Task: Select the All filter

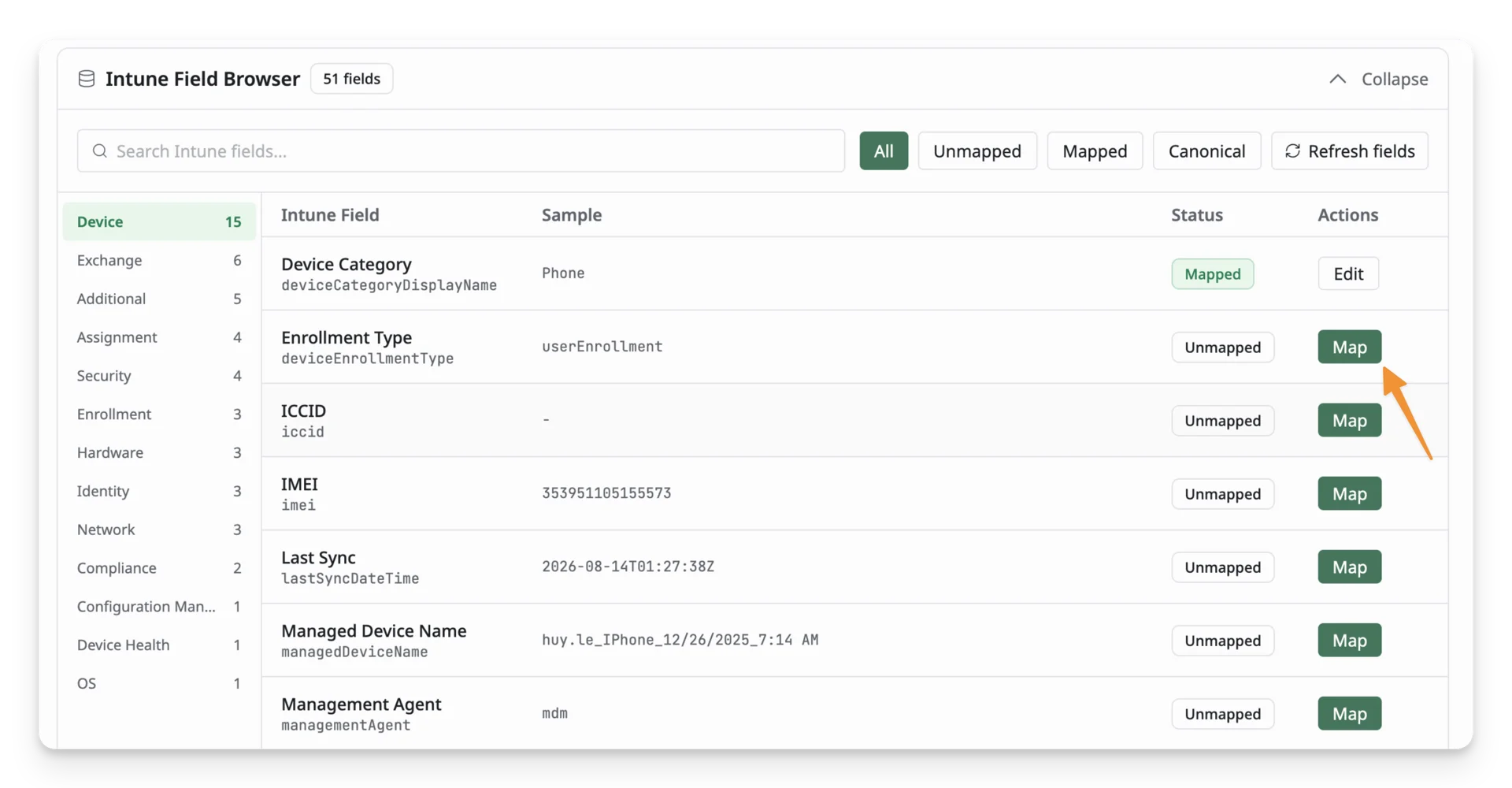Action: coord(884,151)
